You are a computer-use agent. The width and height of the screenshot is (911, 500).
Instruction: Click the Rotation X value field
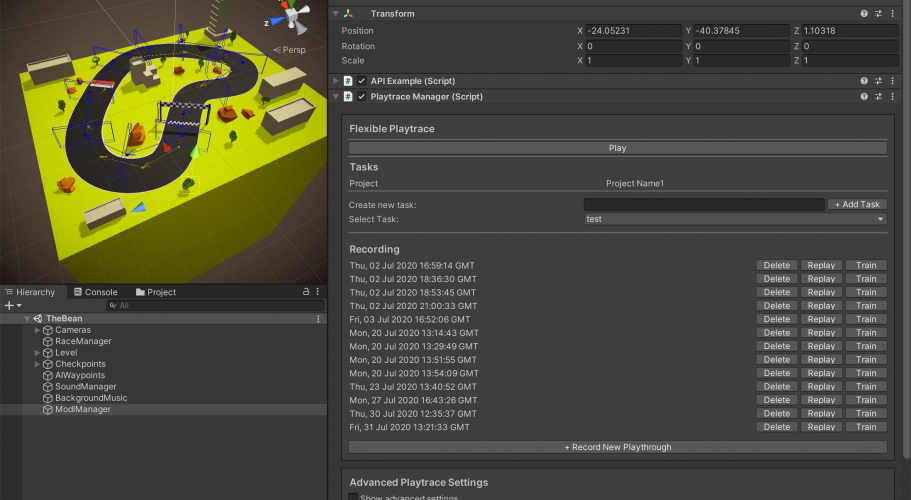pyautogui.click(x=633, y=46)
